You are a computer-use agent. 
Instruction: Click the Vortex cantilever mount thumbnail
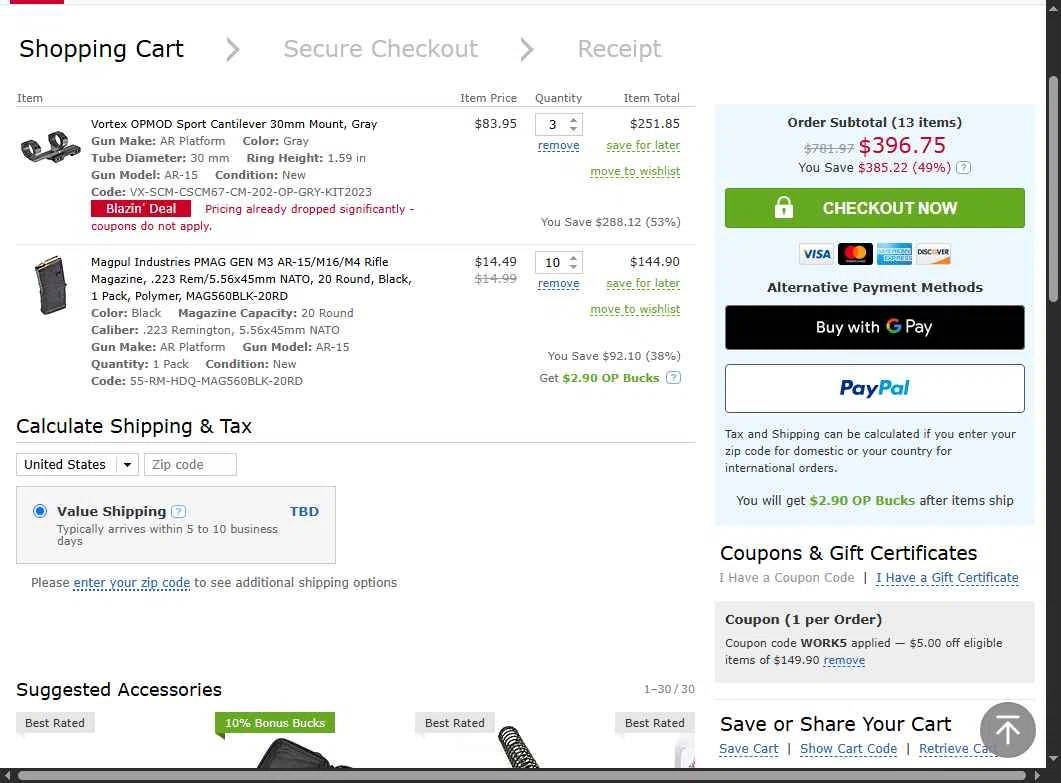coord(50,148)
